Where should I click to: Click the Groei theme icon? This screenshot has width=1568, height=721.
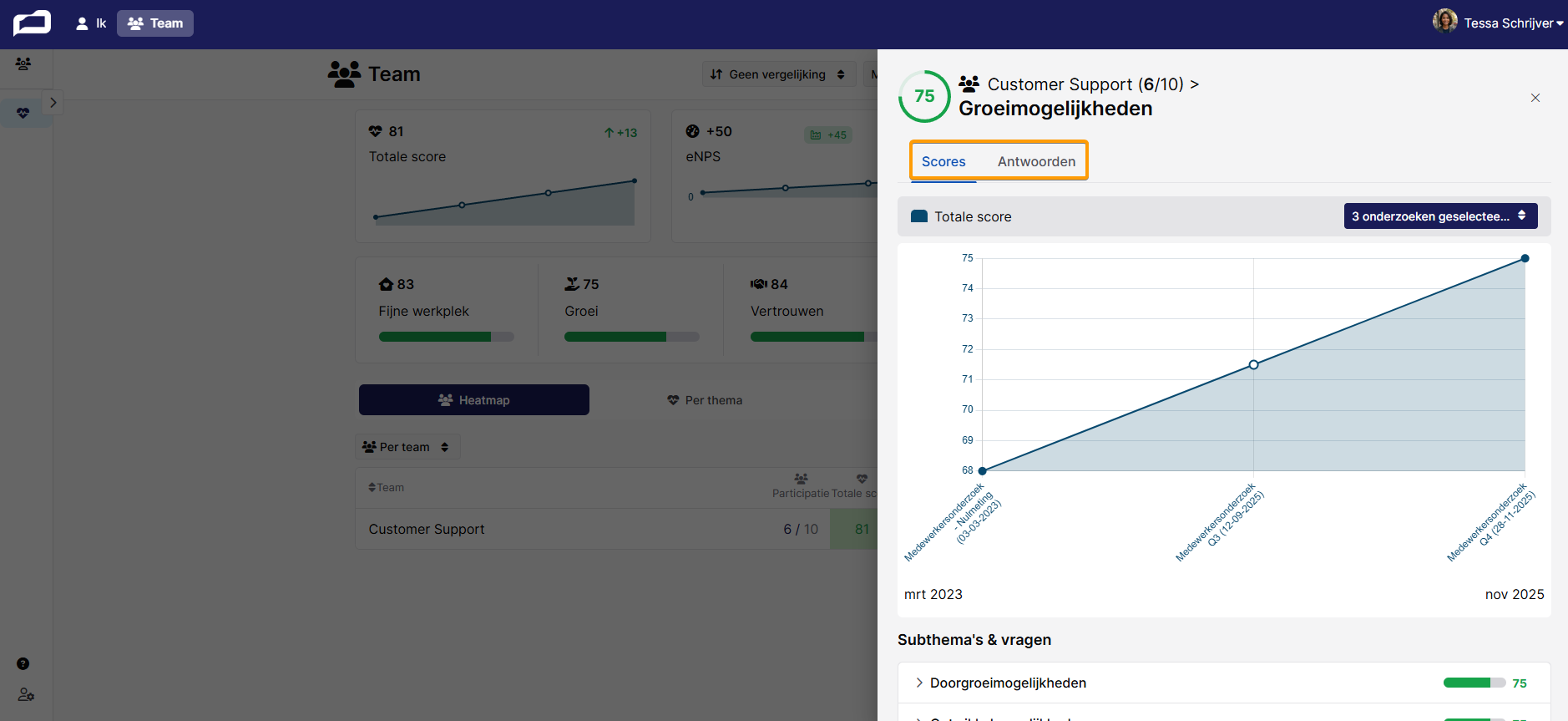coord(572,284)
